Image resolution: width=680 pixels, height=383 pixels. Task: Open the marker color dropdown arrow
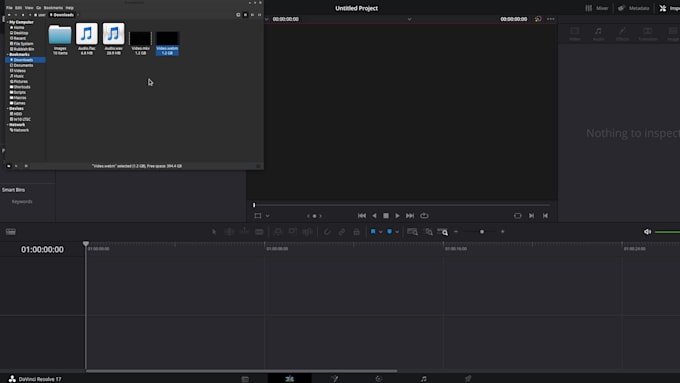click(x=397, y=232)
